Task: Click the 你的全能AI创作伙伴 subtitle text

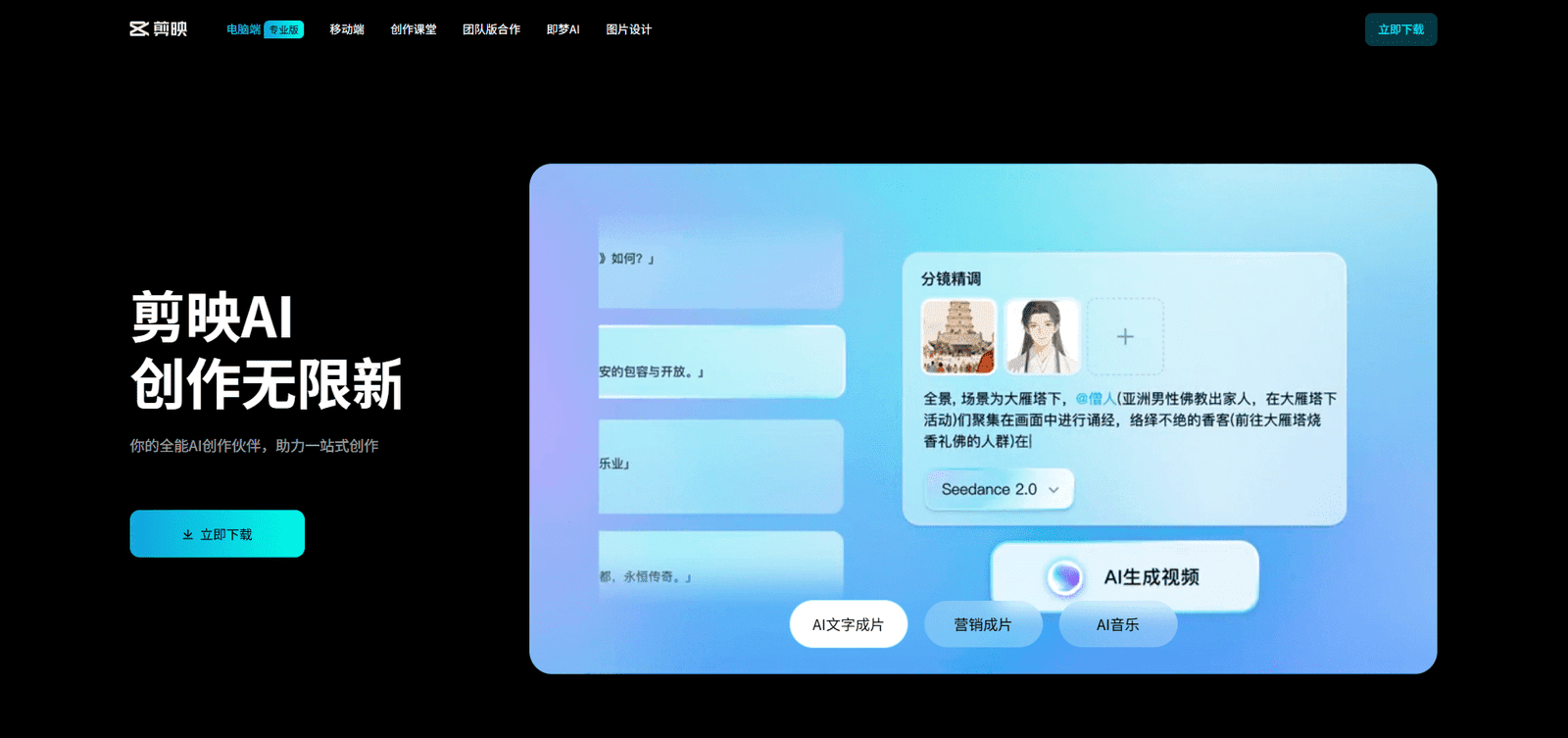Action: tap(255, 446)
